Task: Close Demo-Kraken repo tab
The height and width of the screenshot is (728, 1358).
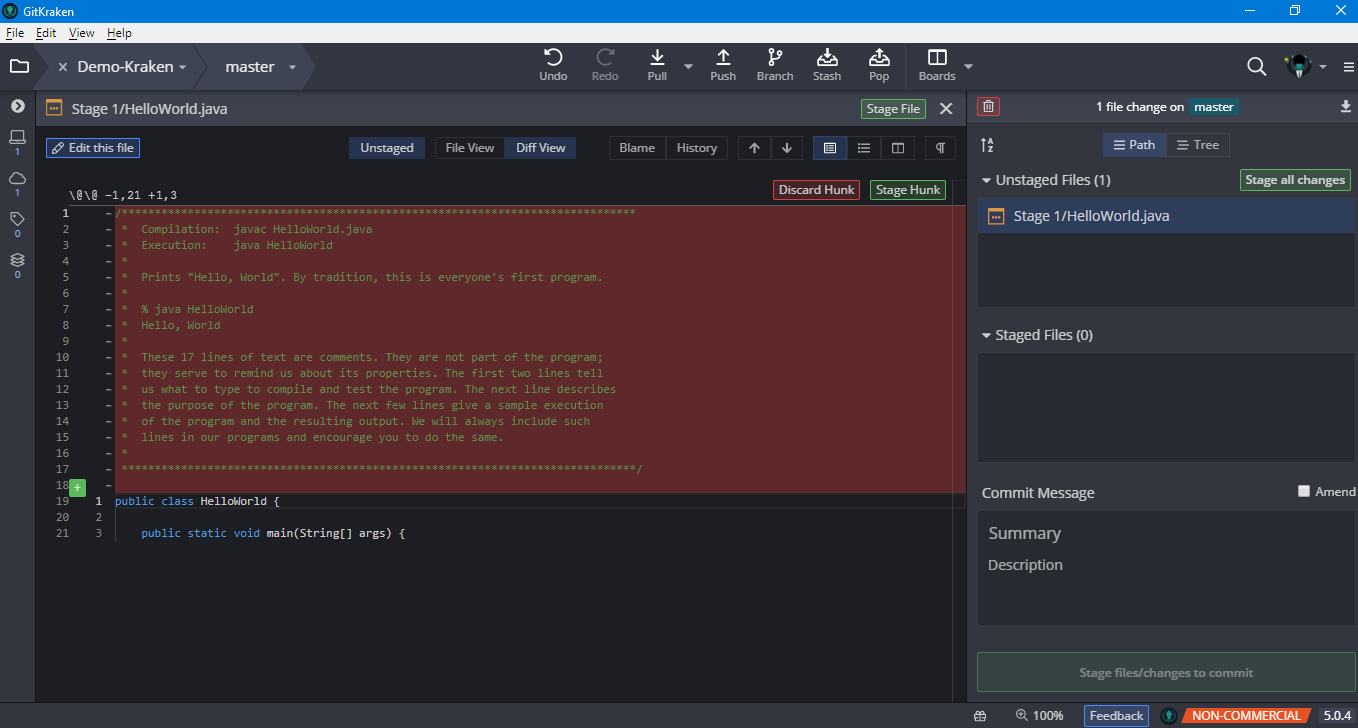Action: point(63,67)
